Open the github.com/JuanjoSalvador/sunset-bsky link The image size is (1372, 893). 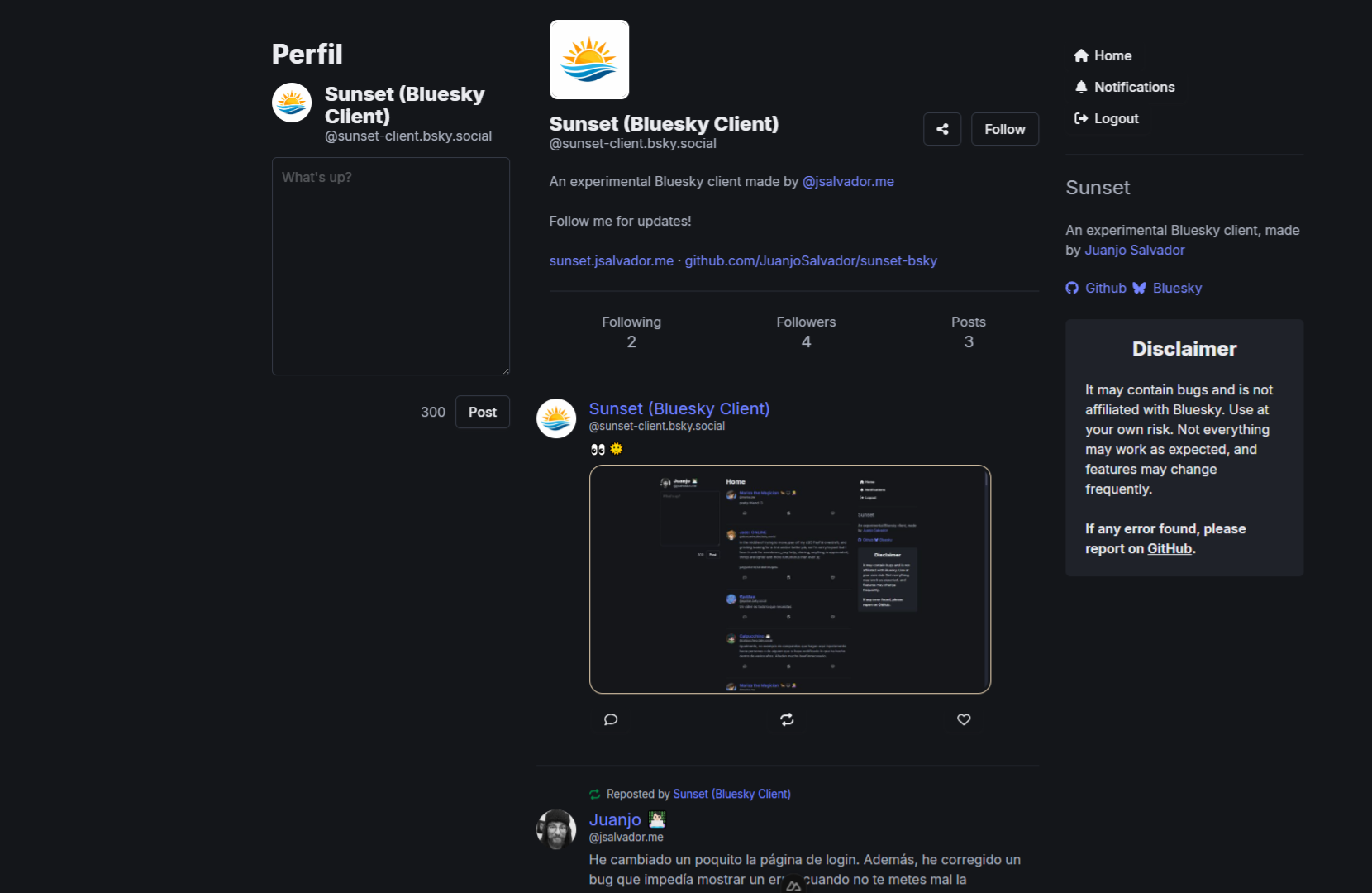coord(811,260)
